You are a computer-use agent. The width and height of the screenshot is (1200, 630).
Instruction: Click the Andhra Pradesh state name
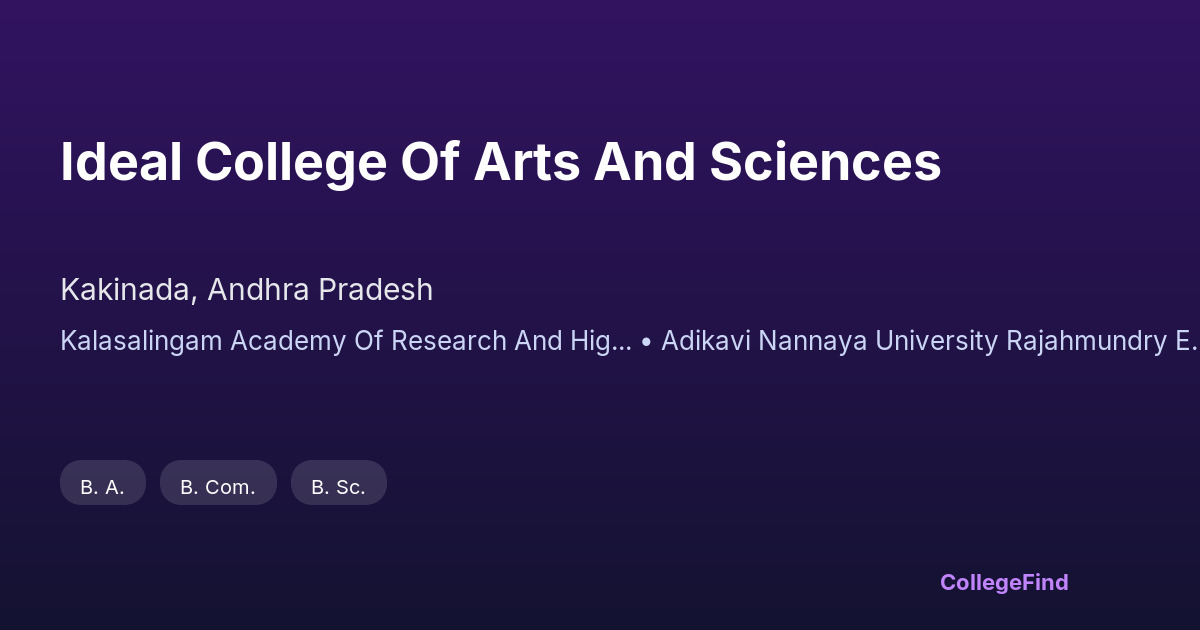(x=322, y=290)
